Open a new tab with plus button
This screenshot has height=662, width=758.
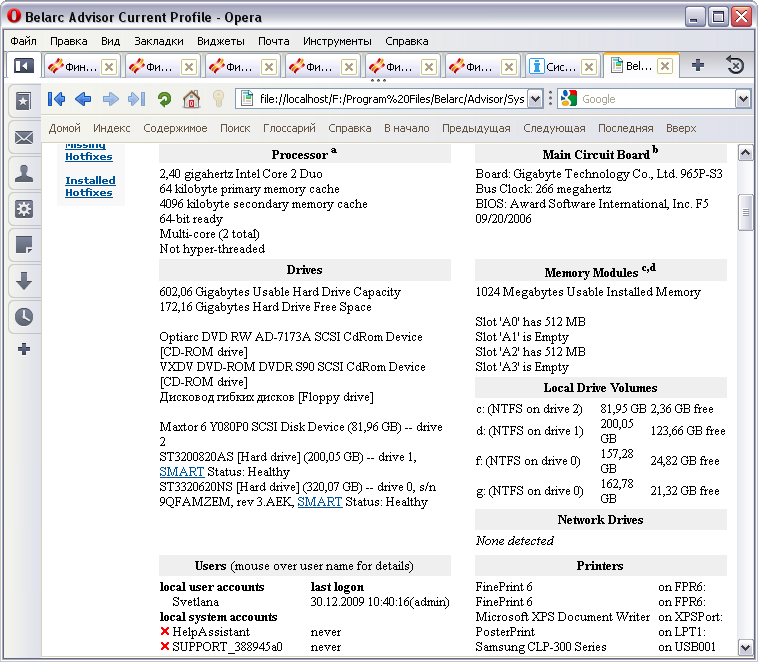(698, 65)
